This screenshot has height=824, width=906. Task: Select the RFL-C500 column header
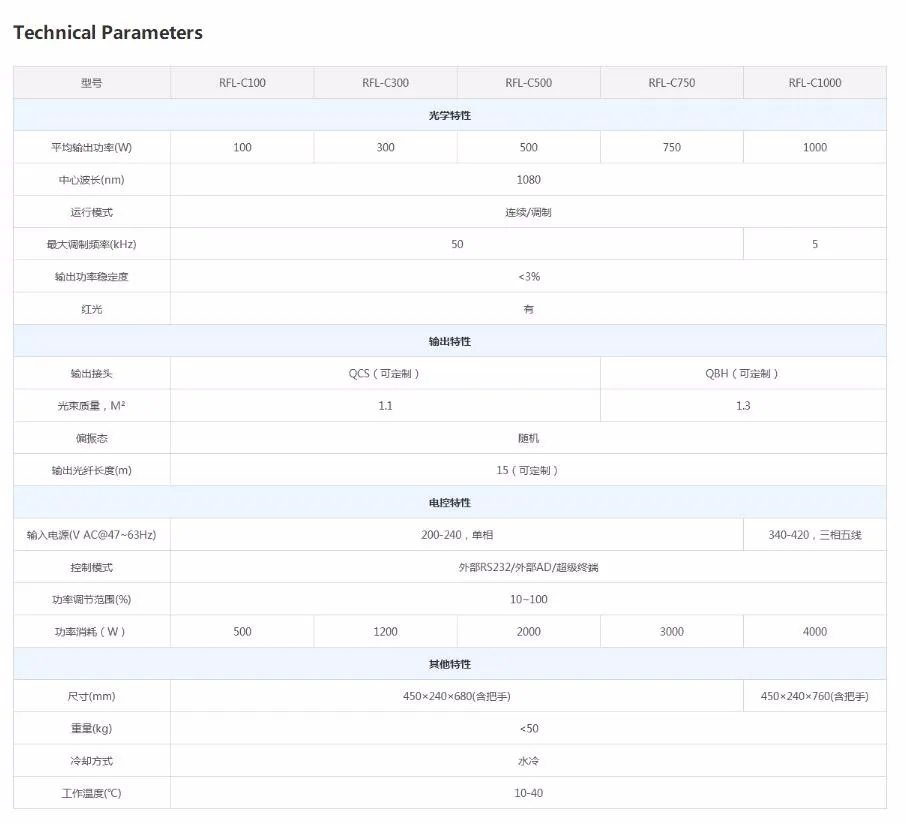click(529, 83)
